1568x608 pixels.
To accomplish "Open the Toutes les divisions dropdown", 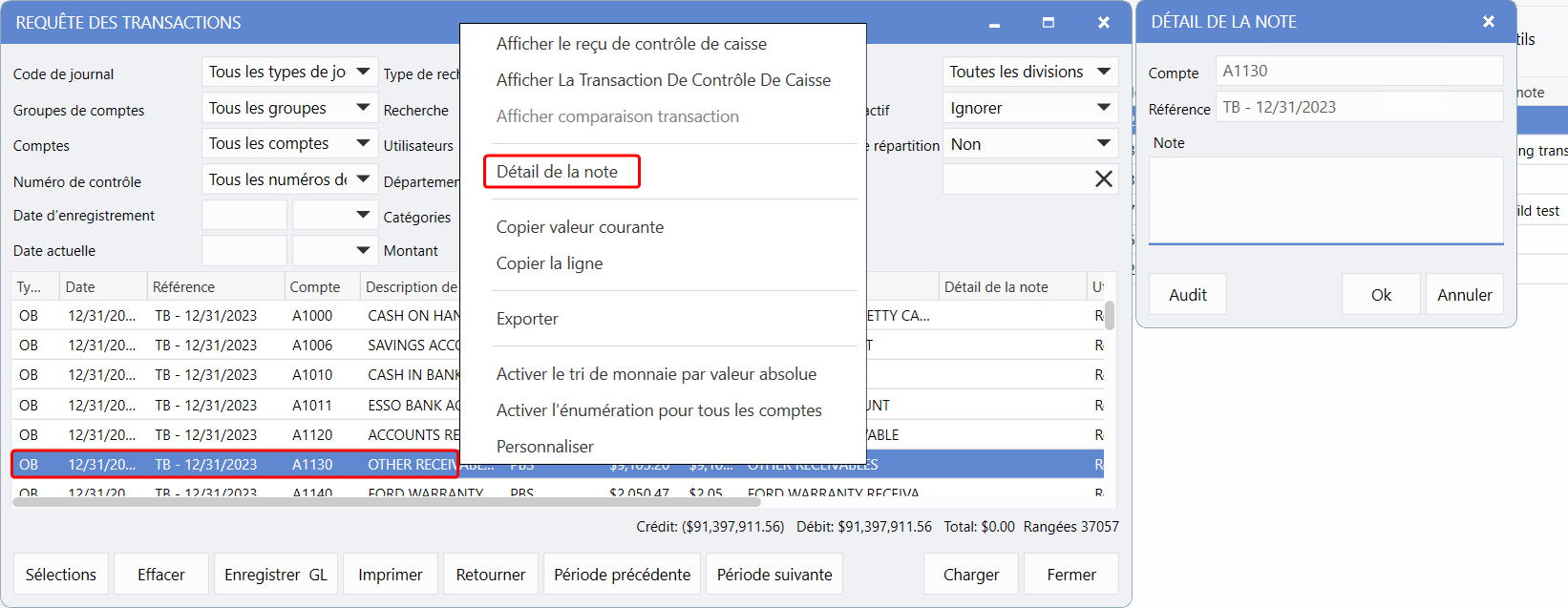I will tap(1104, 72).
